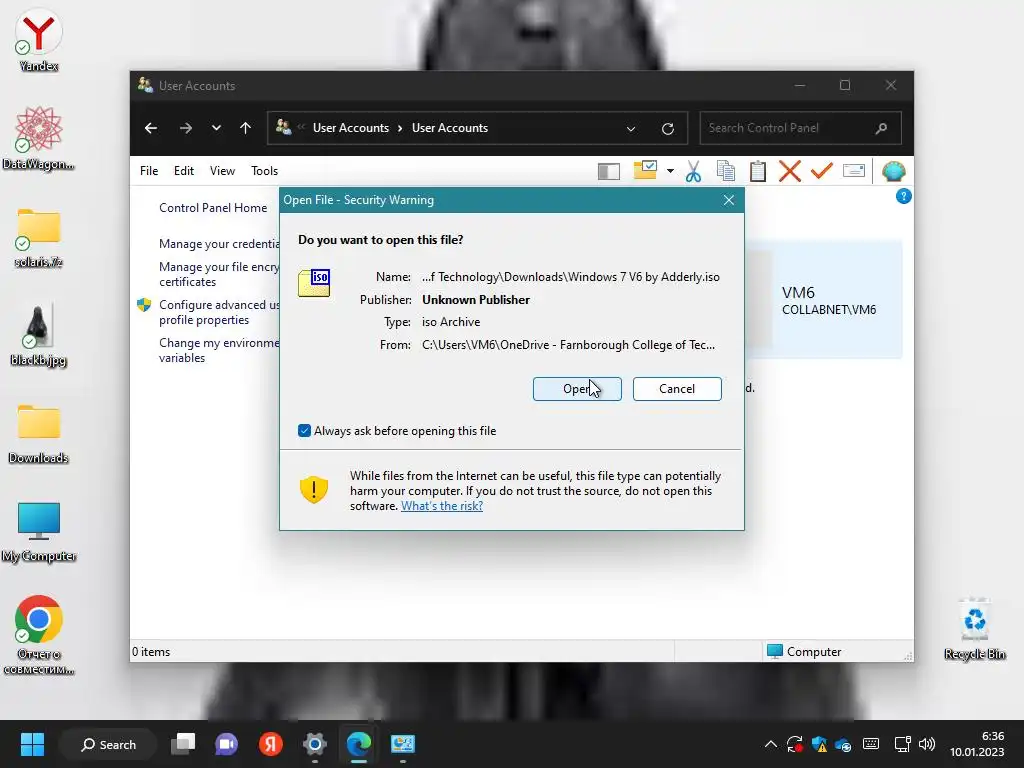Viewport: 1024px width, 768px height.
Task: Click the Paste clipboard toolbar icon
Action: click(x=758, y=171)
